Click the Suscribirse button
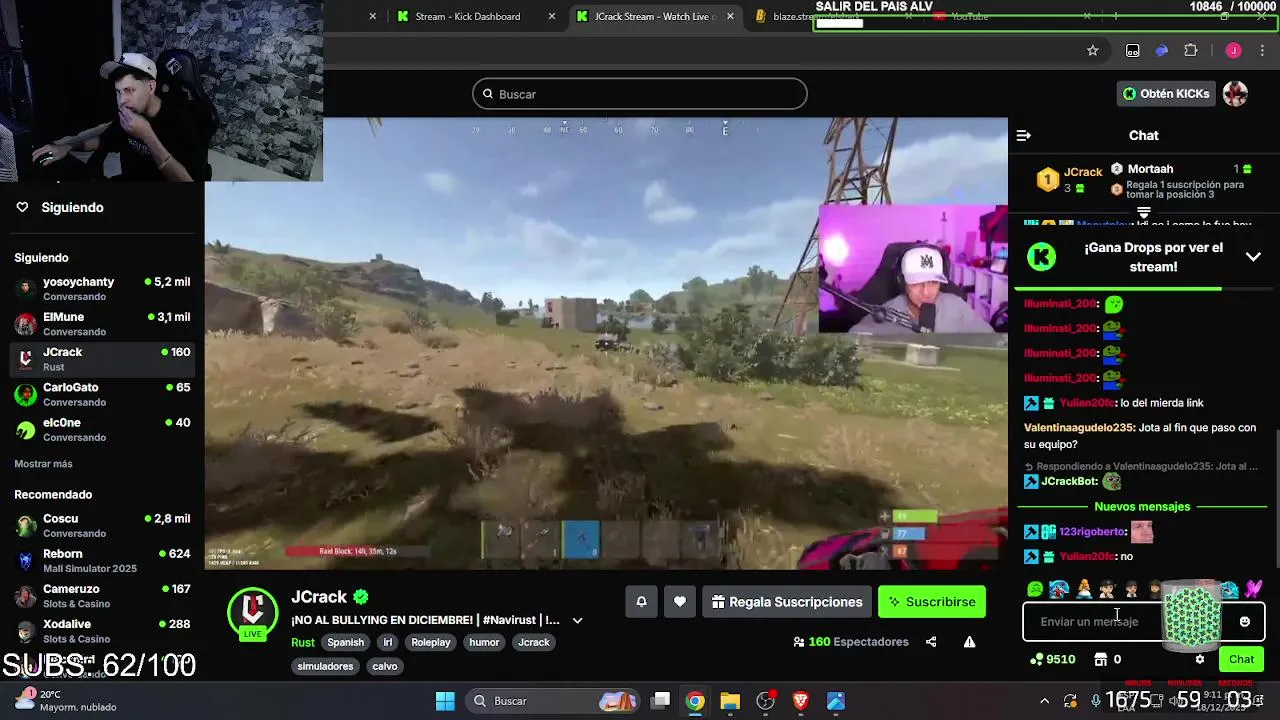Screen dimensions: 1280x720 tap(931, 602)
